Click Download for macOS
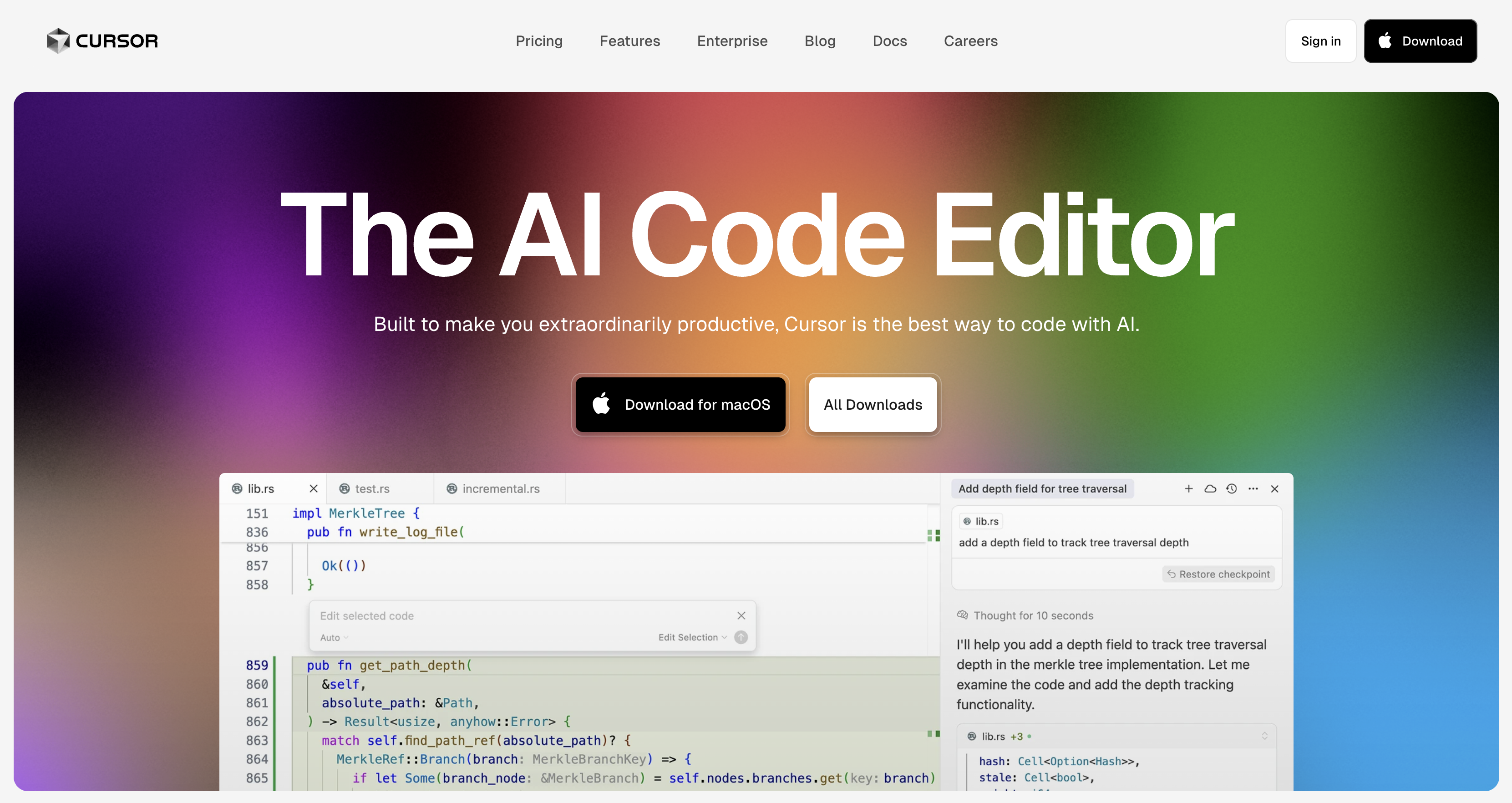This screenshot has width=1512, height=803. pyautogui.click(x=680, y=404)
